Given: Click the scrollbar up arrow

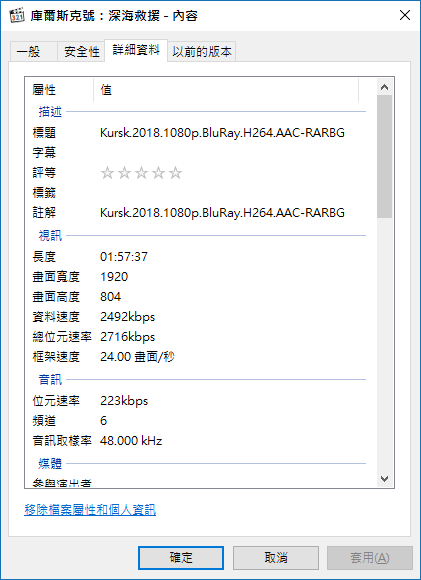Looking at the screenshot, I should click(385, 87).
